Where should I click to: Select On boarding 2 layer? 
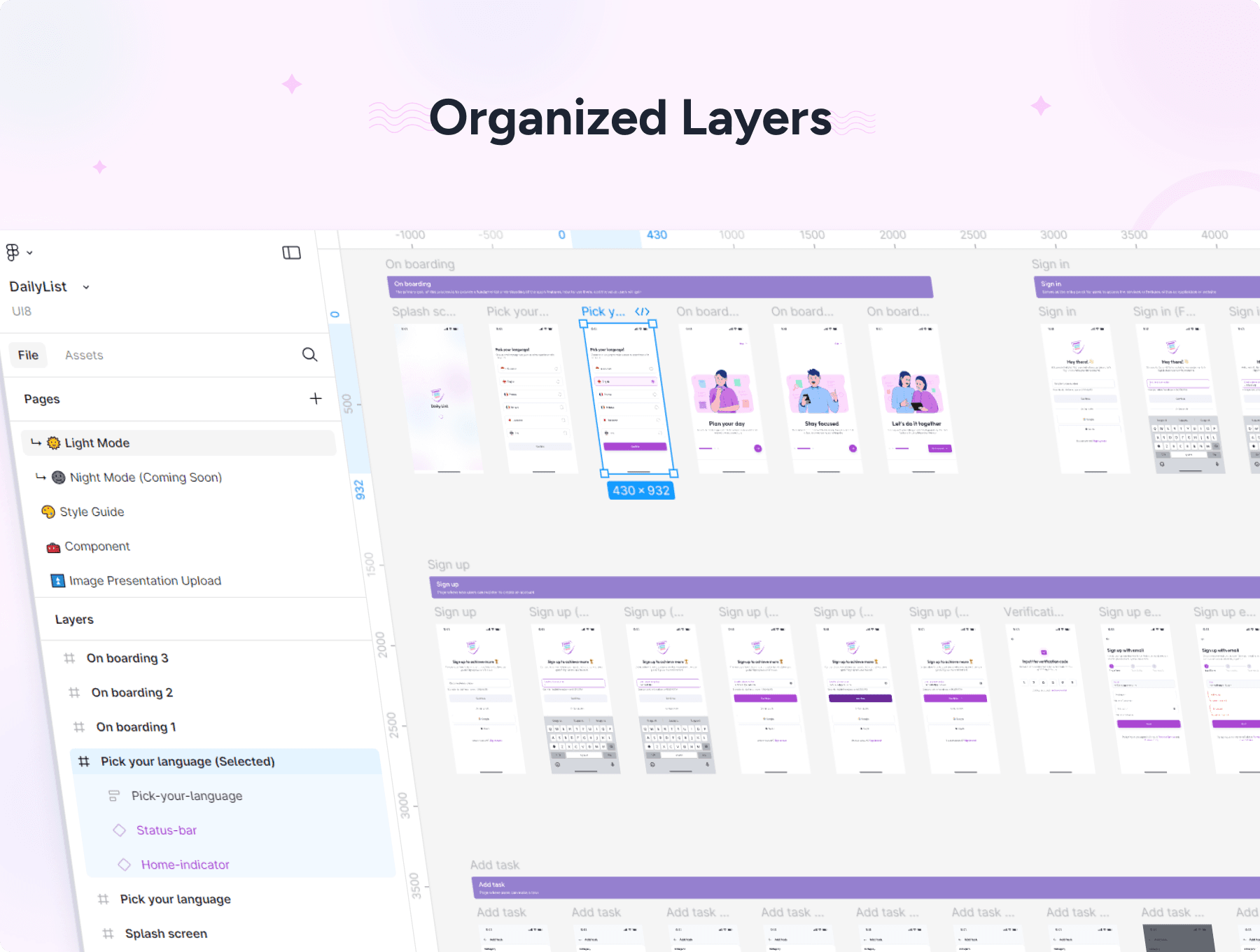[132, 692]
